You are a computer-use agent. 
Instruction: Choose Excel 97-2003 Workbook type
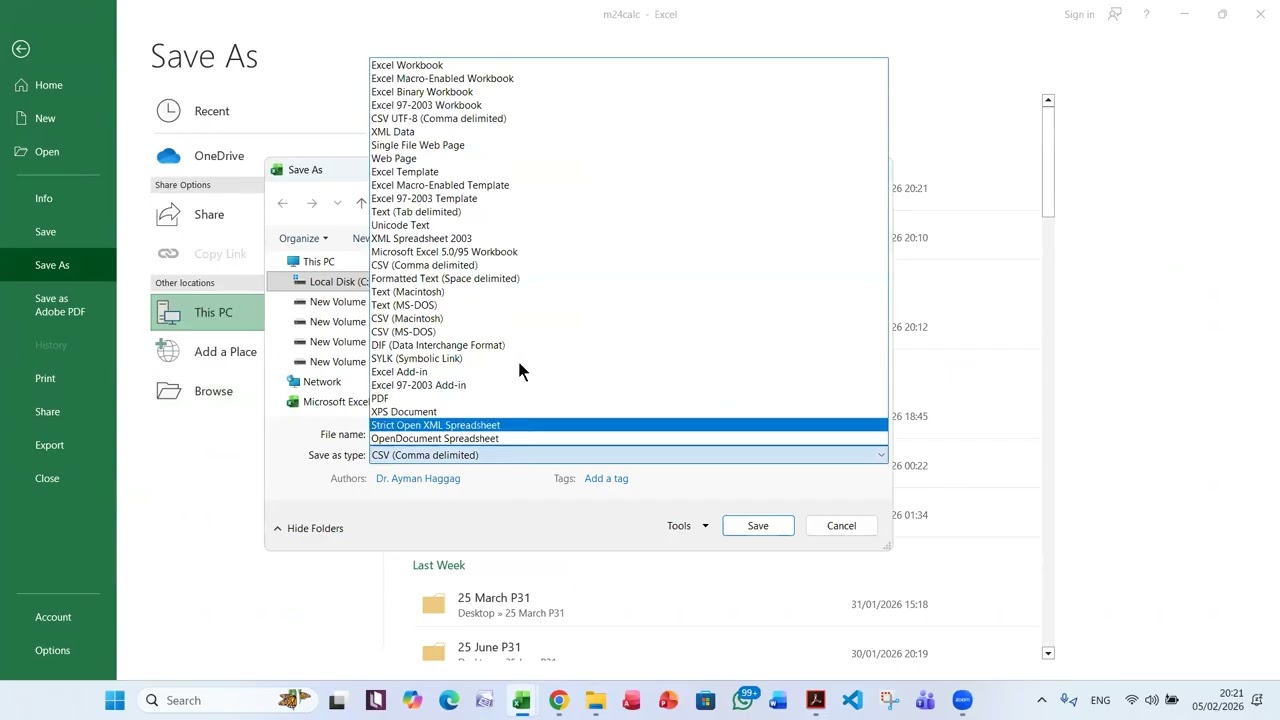(628, 105)
